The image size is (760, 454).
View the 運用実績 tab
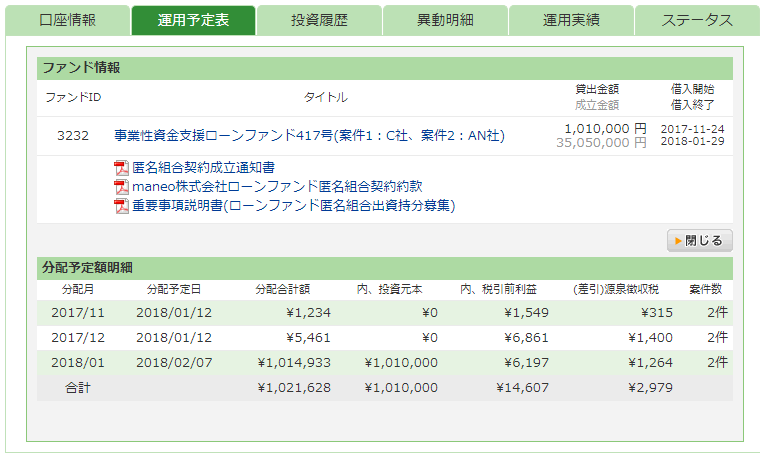(571, 20)
